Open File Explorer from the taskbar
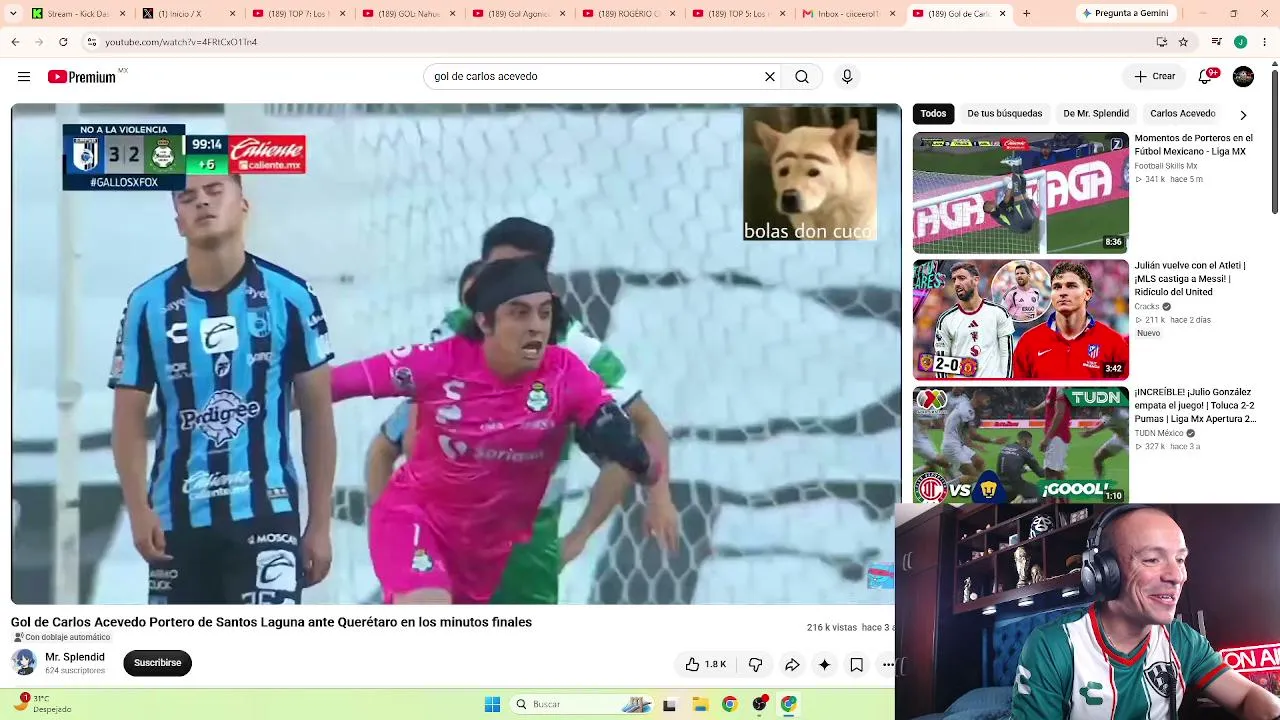 coord(700,704)
